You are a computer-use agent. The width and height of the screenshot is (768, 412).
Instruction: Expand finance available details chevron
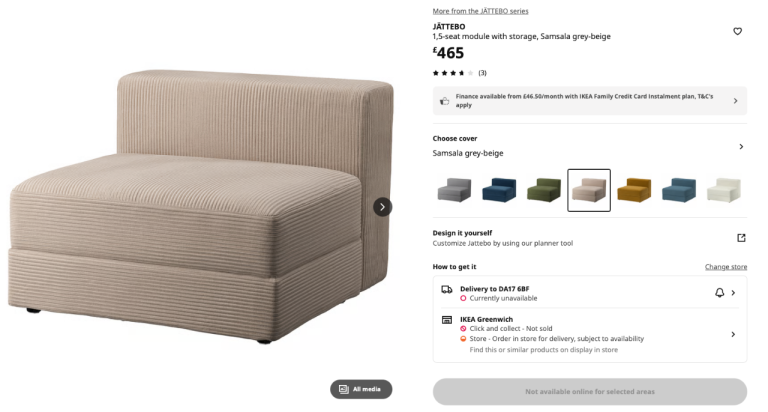pyautogui.click(x=735, y=101)
